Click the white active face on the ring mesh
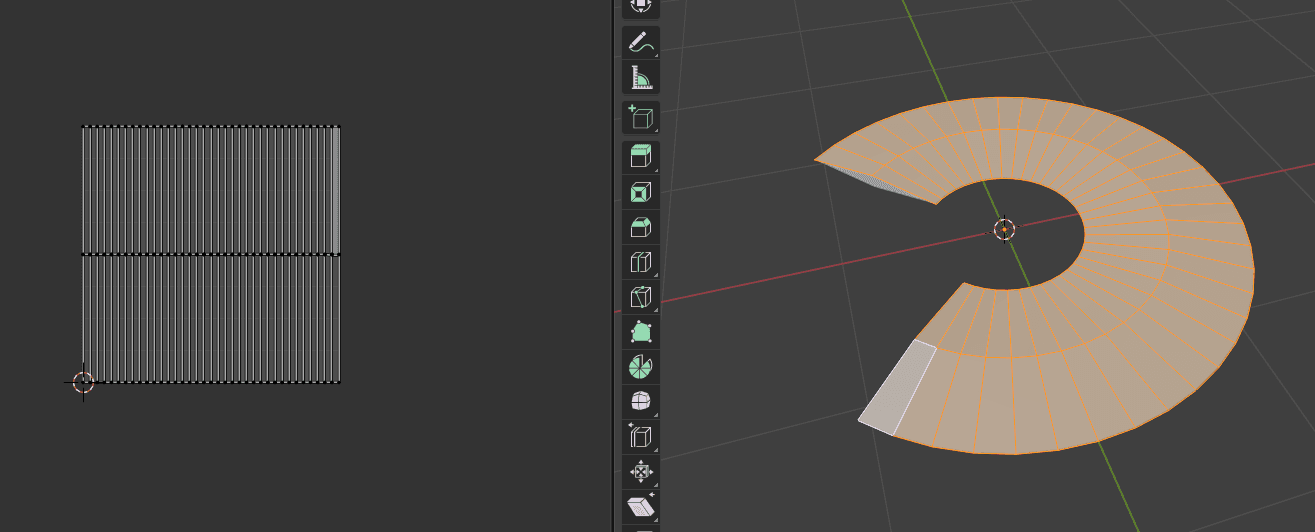Viewport: 1315px width, 532px height. [x=897, y=389]
